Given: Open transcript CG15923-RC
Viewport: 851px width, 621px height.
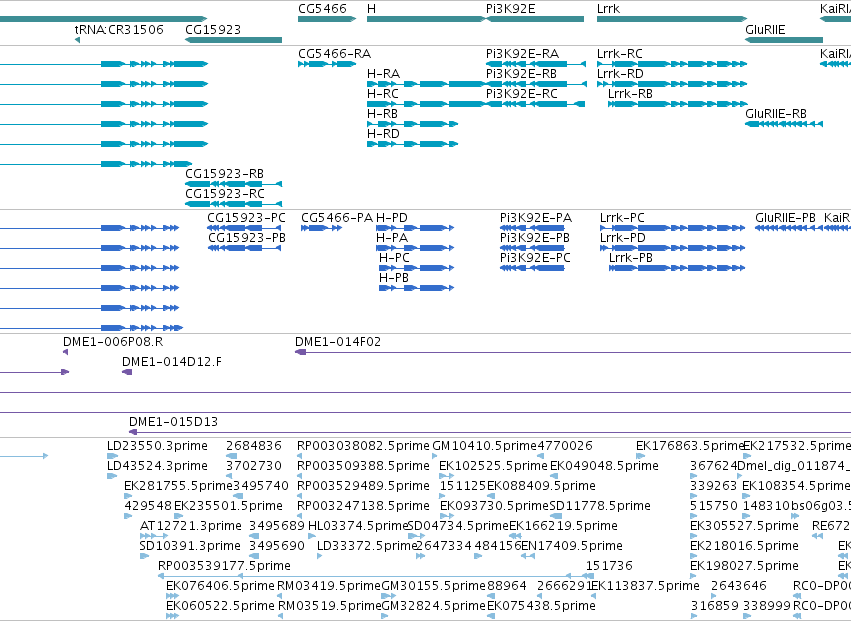Looking at the screenshot, I should pyautogui.click(x=233, y=204).
